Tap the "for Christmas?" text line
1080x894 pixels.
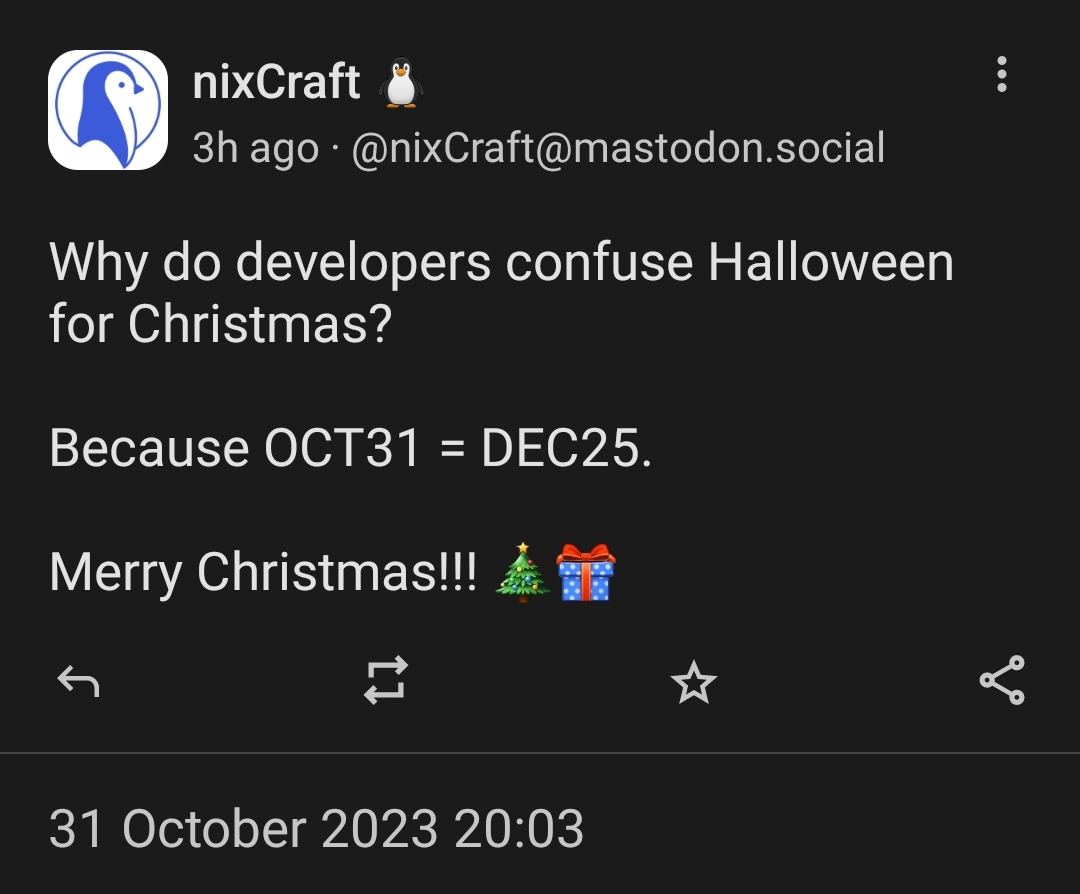coord(219,325)
